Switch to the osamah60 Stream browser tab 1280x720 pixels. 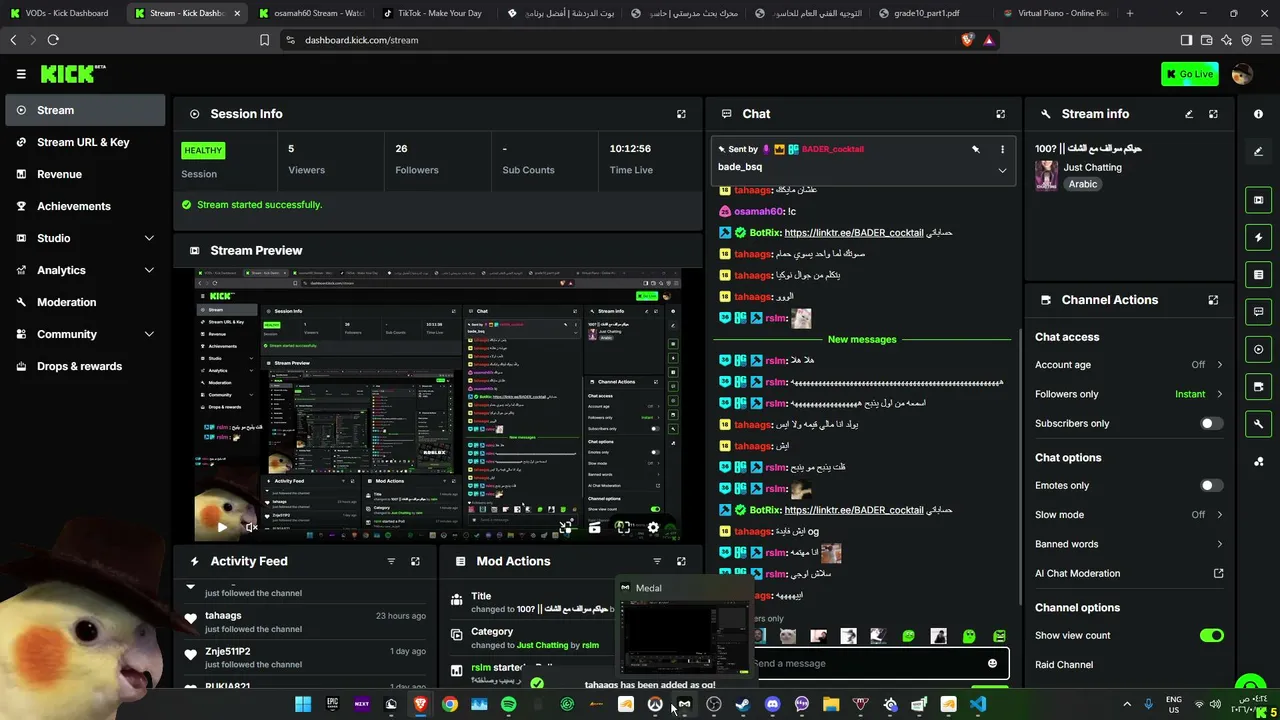click(312, 13)
